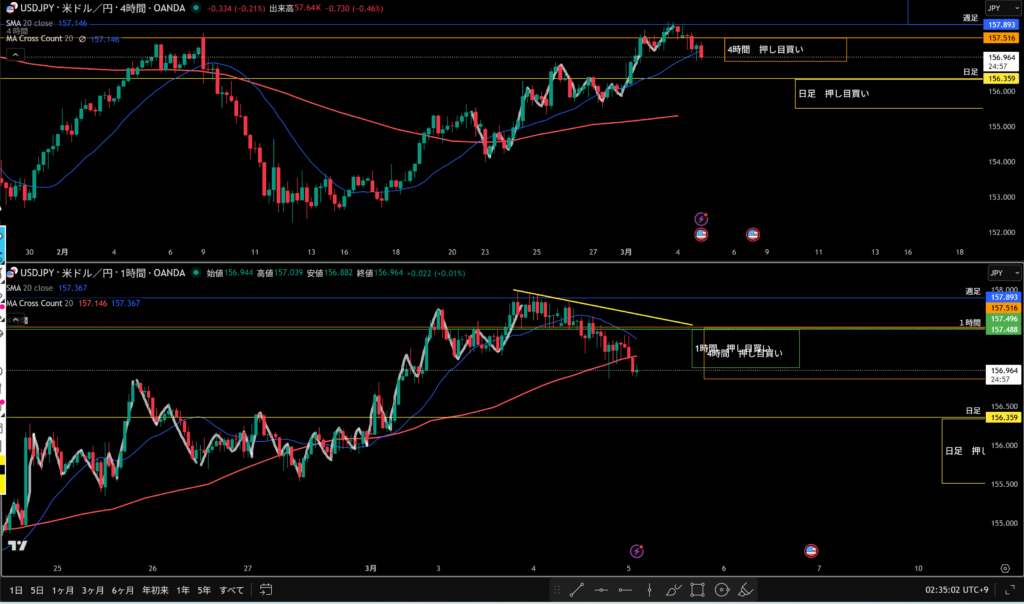Open the JPY currency dropdown on lower chart
1024x604 pixels.
1003,272
